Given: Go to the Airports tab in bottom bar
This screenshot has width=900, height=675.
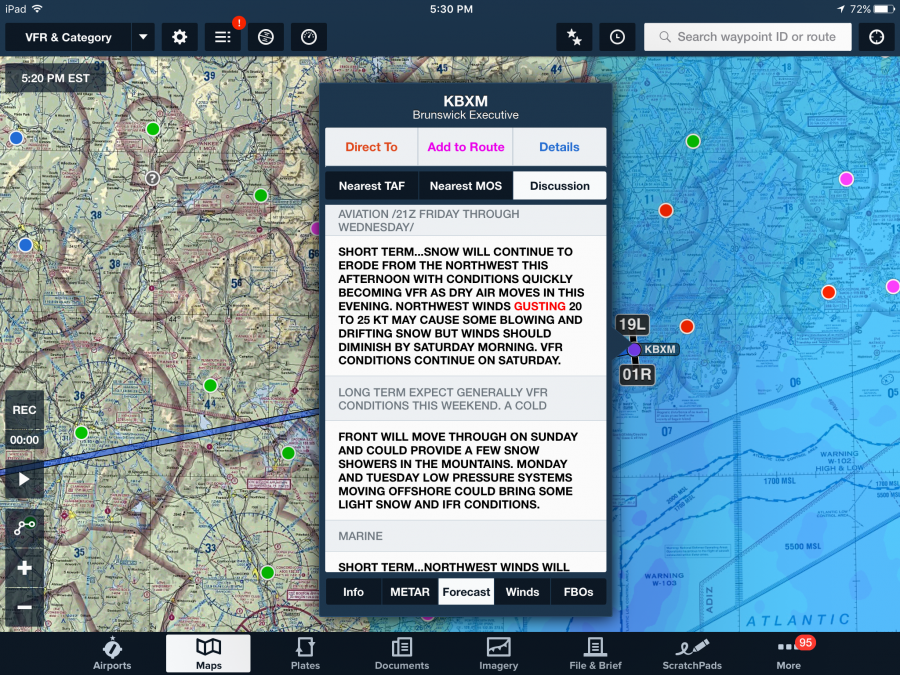Looking at the screenshot, I should tap(112, 653).
